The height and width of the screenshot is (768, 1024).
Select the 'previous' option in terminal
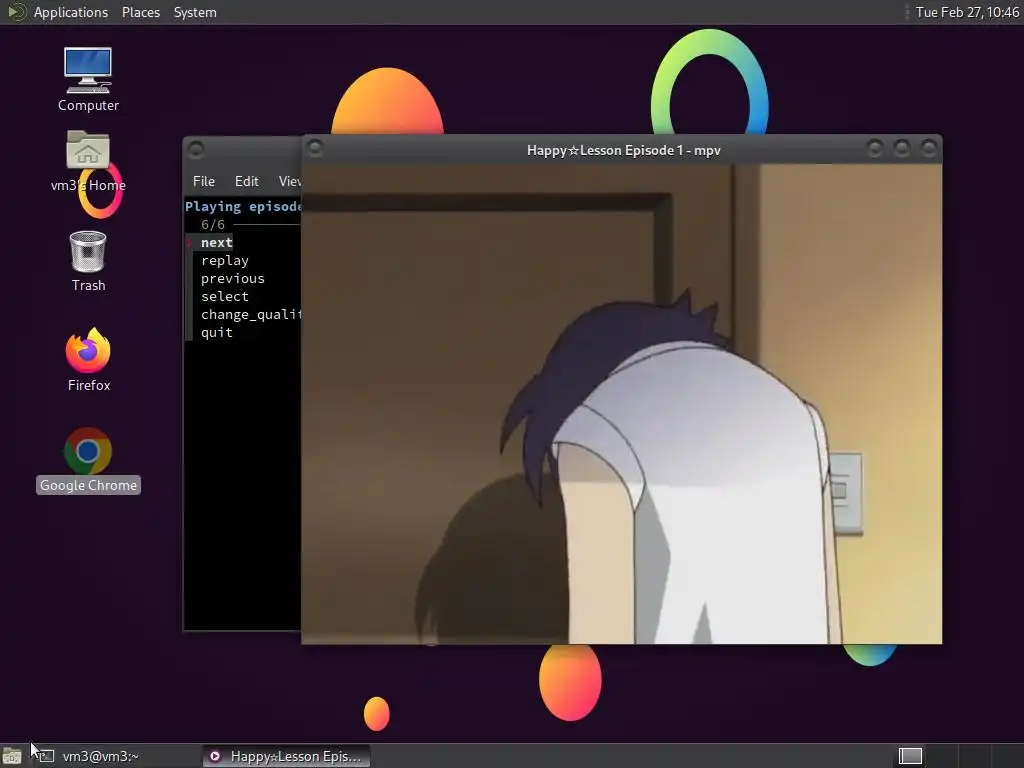click(232, 278)
